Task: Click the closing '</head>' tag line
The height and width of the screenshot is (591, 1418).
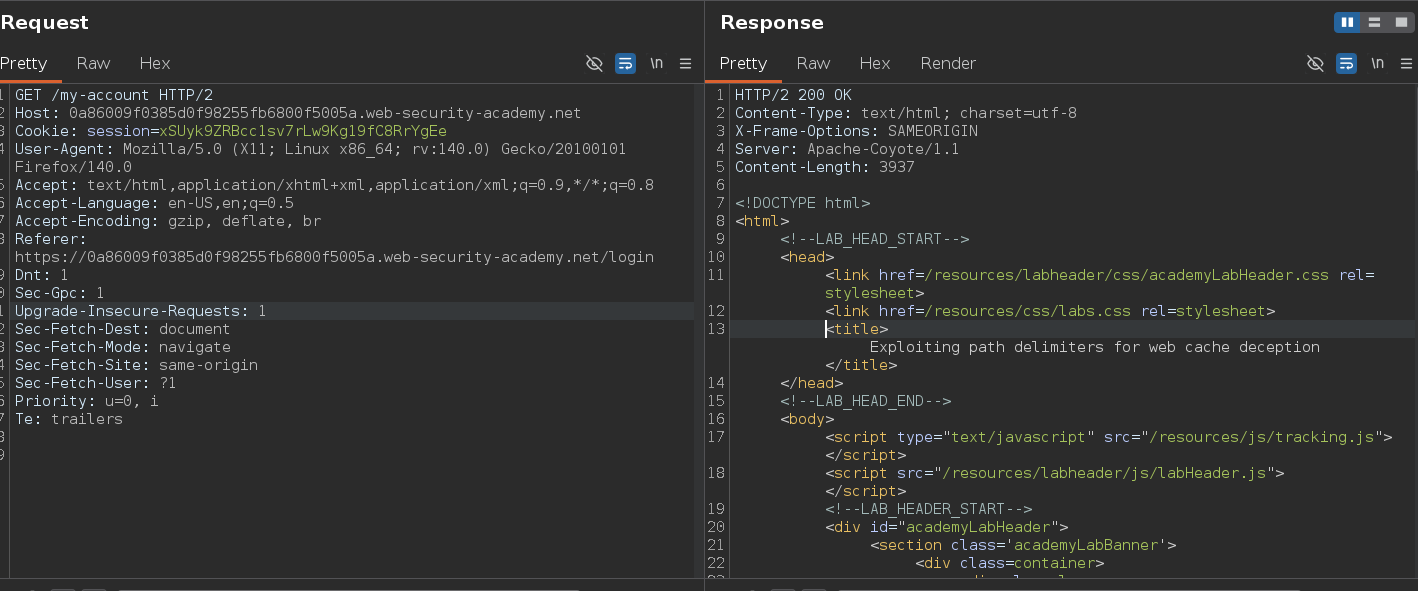Action: (811, 383)
